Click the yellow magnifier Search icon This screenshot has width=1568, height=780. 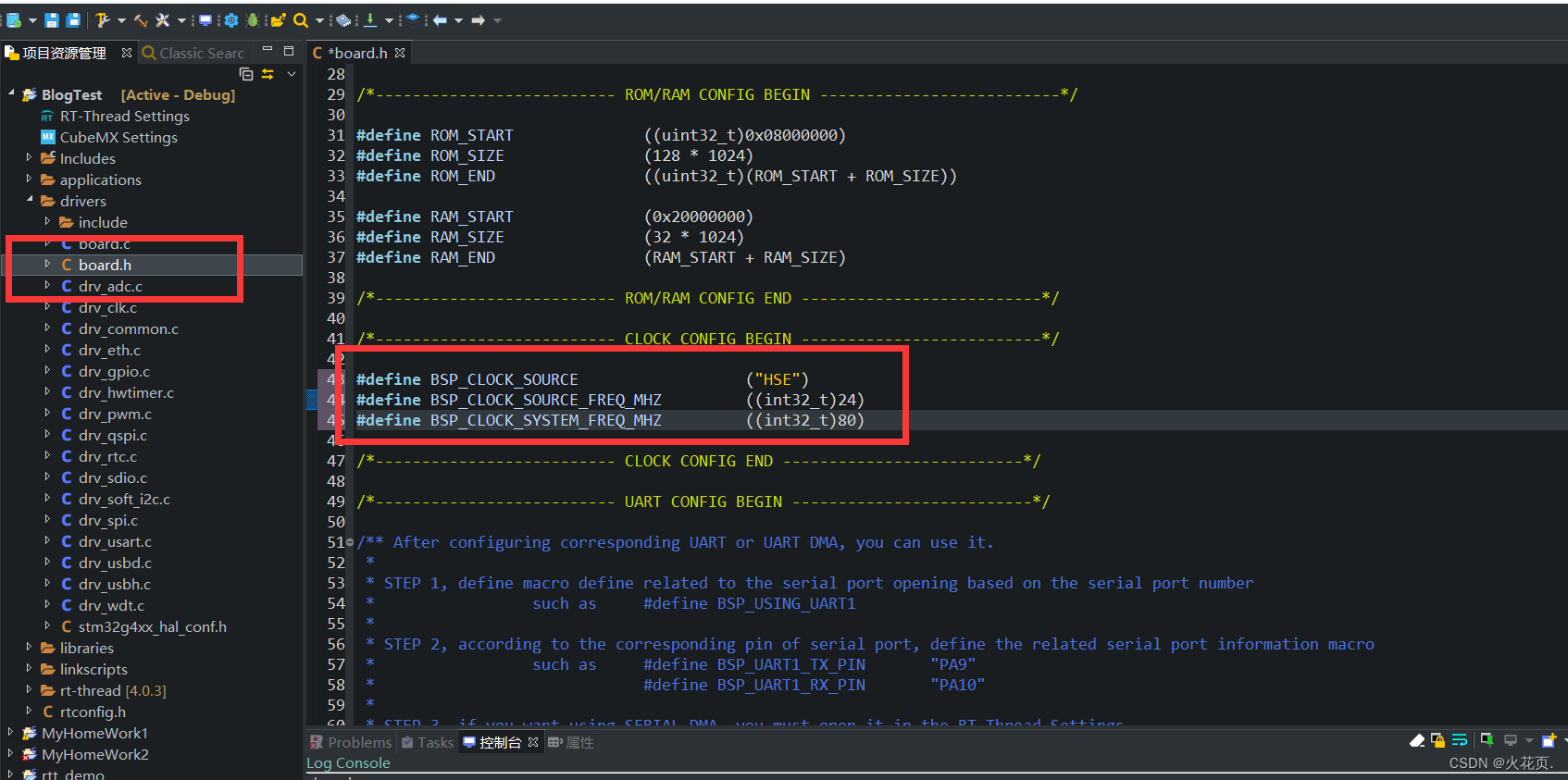301,20
